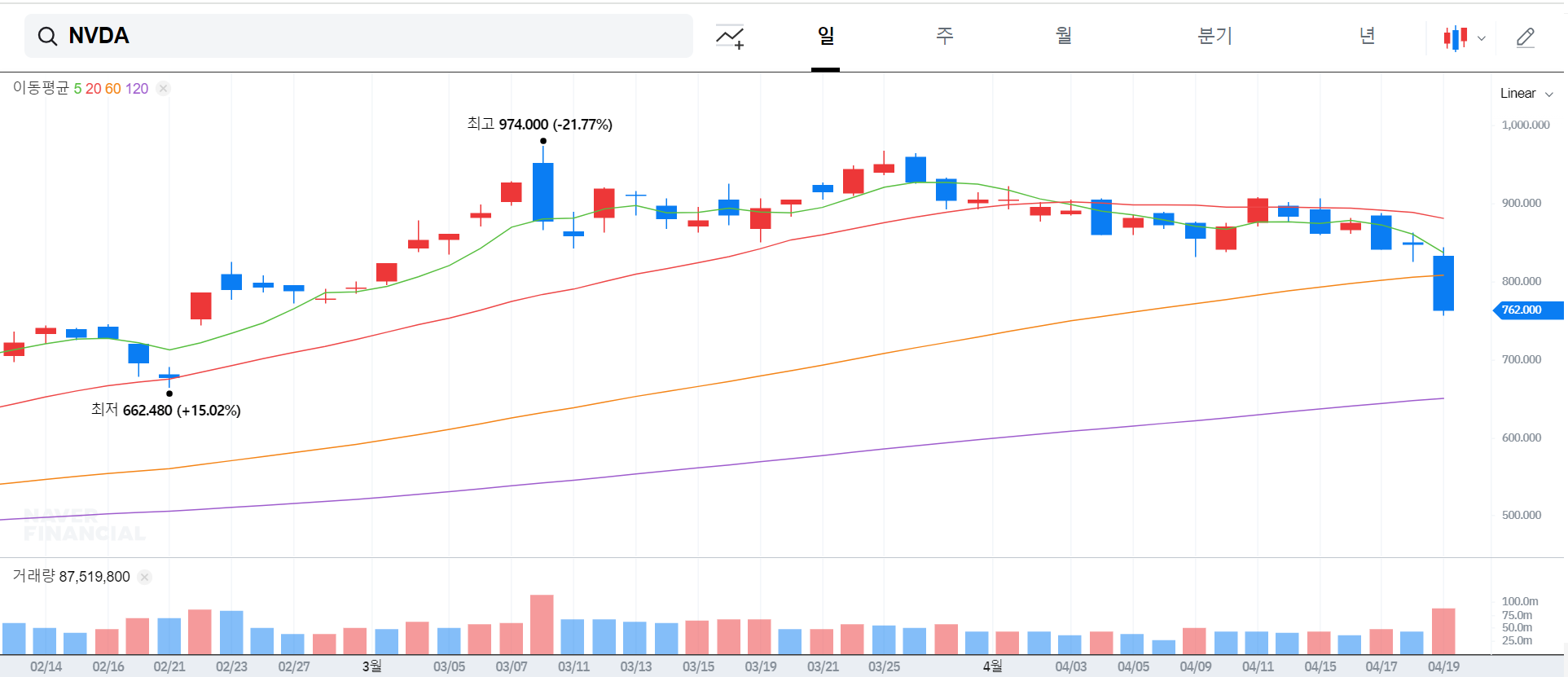Remove the volume indicator

144,577
